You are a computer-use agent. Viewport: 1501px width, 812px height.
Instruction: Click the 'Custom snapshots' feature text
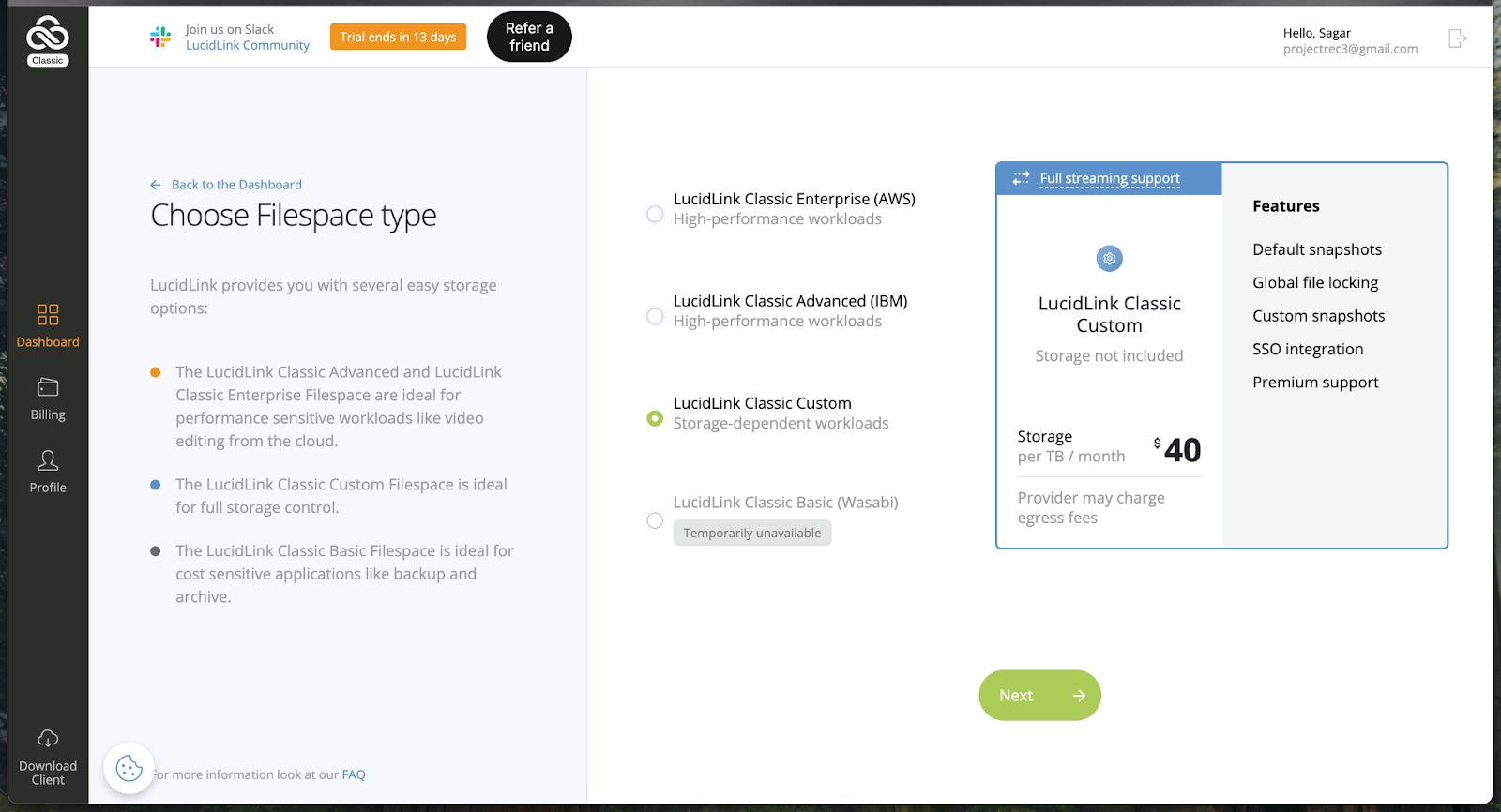pyautogui.click(x=1319, y=316)
